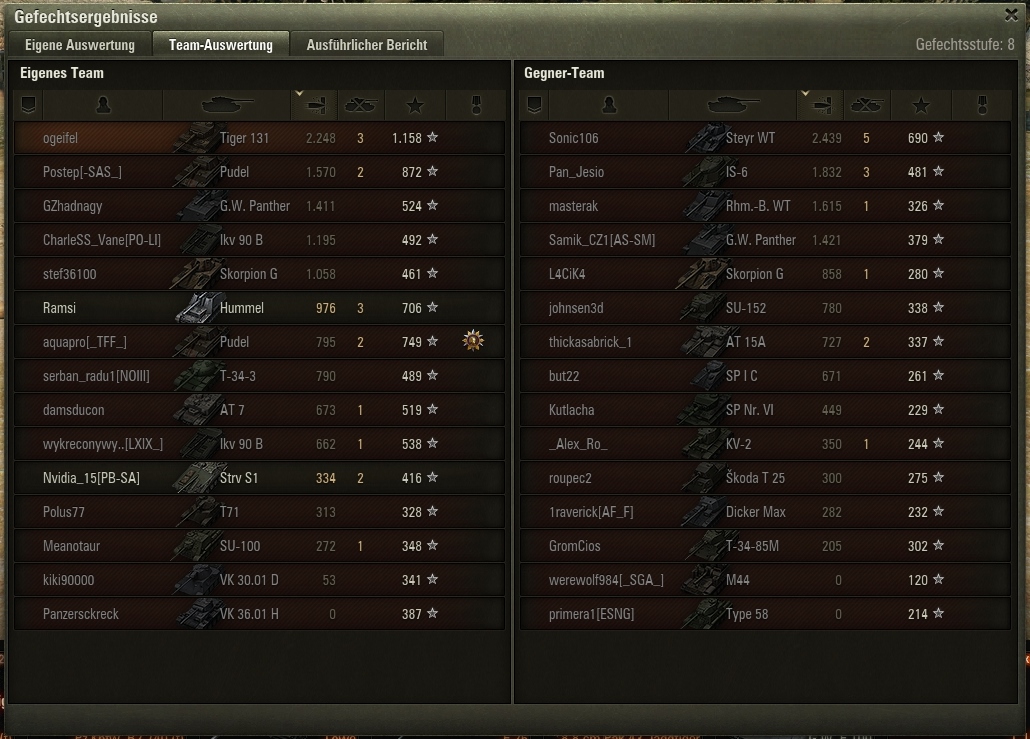
Task: Sort own team by platoon shield icon
Action: pos(28,105)
